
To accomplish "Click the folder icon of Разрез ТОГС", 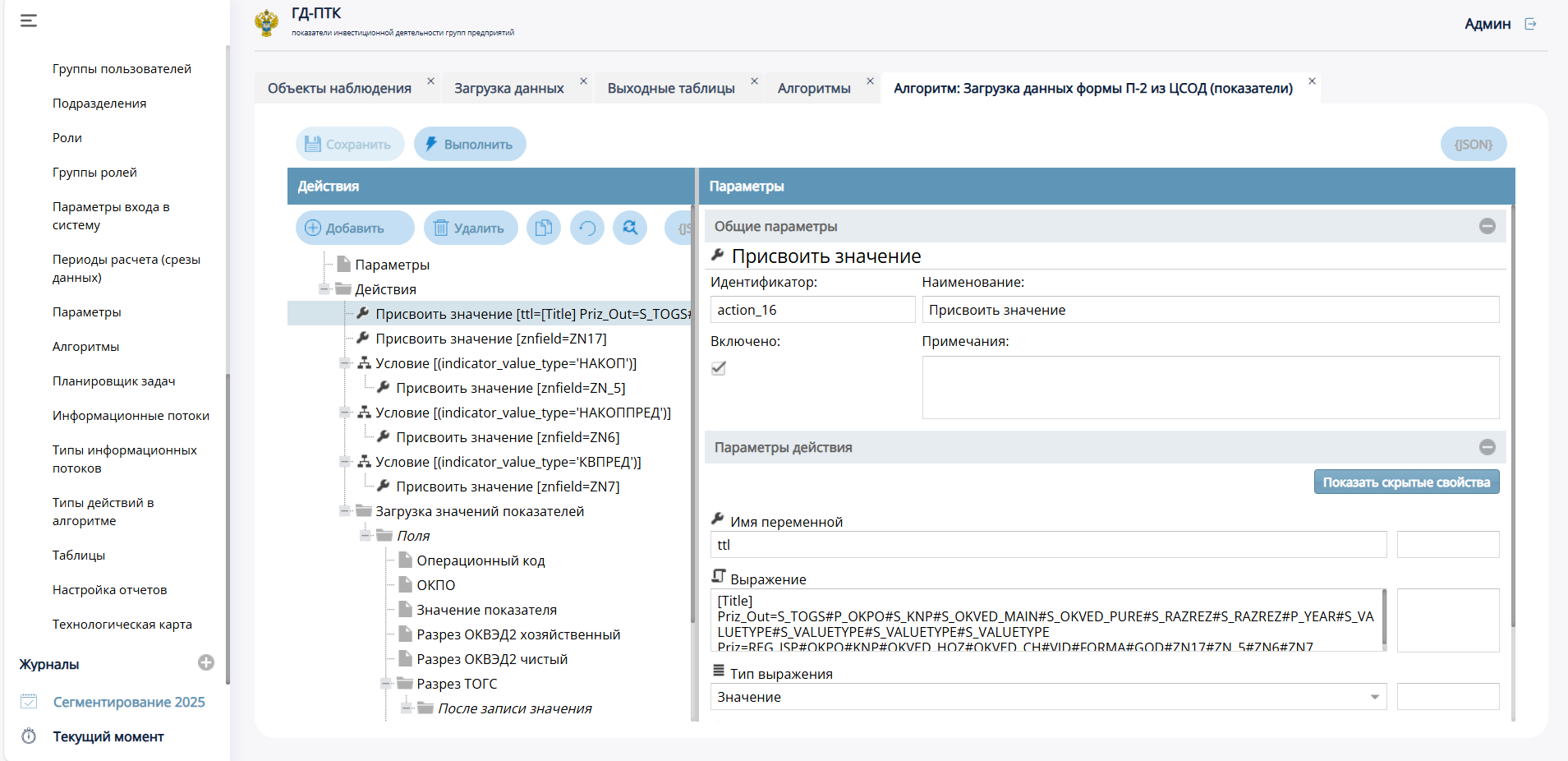I will pos(405,683).
